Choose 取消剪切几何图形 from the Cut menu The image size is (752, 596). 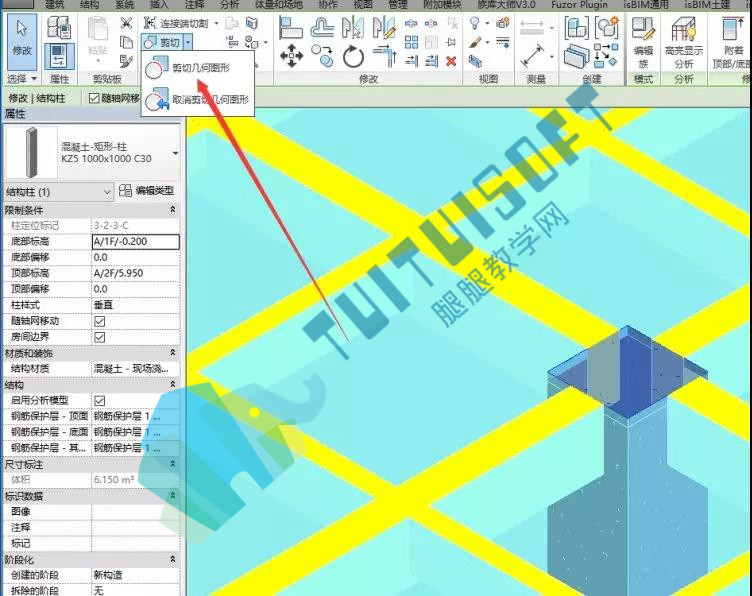pos(197,99)
